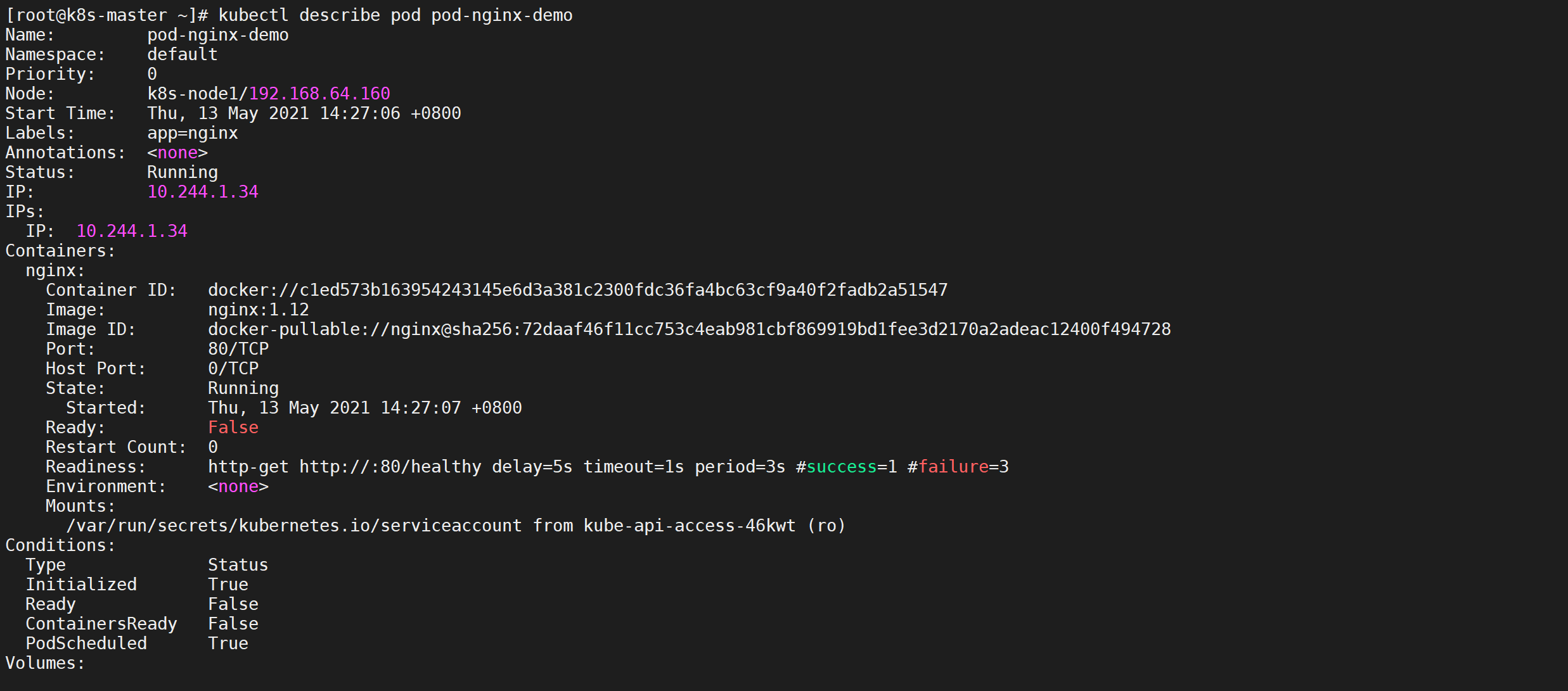
Task: Click the green success text in Readiness line
Action: [x=841, y=467]
